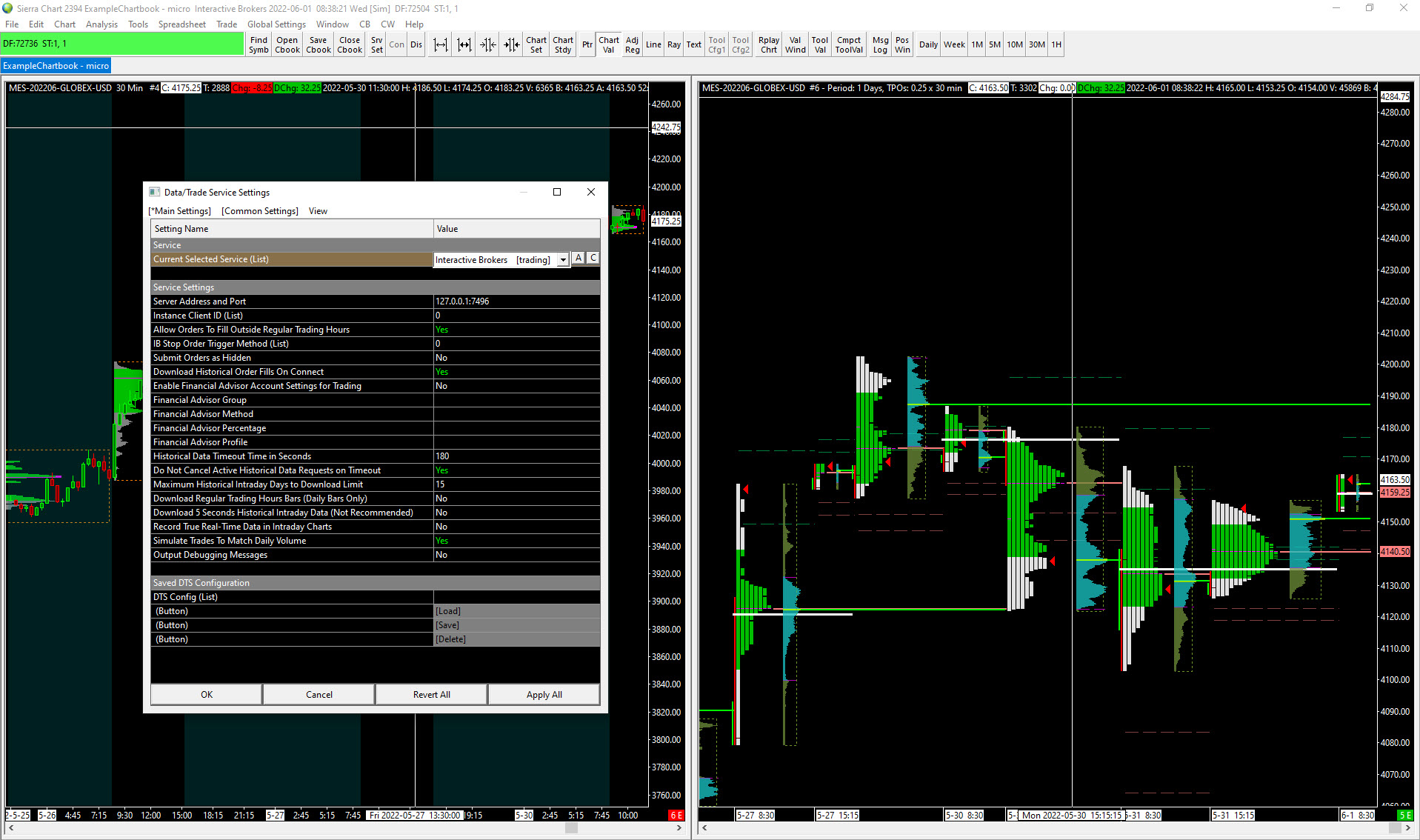Click the Tool Val toolbar button

tap(820, 45)
